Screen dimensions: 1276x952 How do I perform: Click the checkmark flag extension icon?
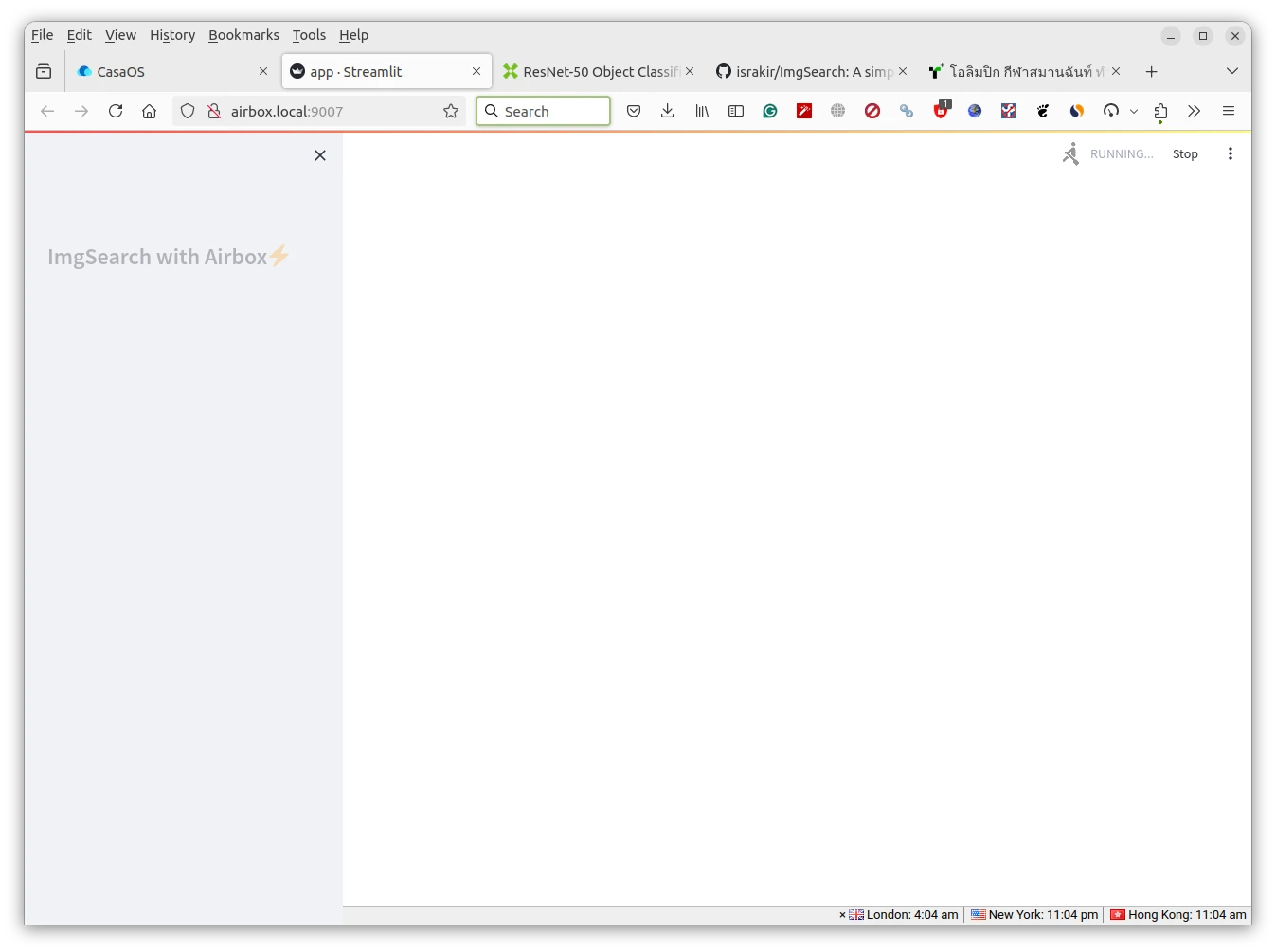click(x=1009, y=111)
